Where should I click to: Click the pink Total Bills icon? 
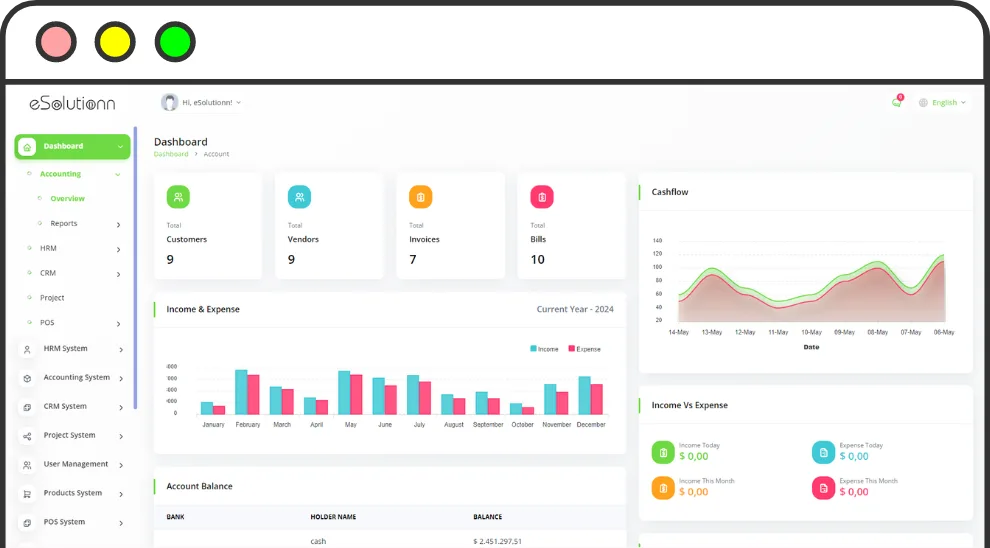tap(542, 197)
